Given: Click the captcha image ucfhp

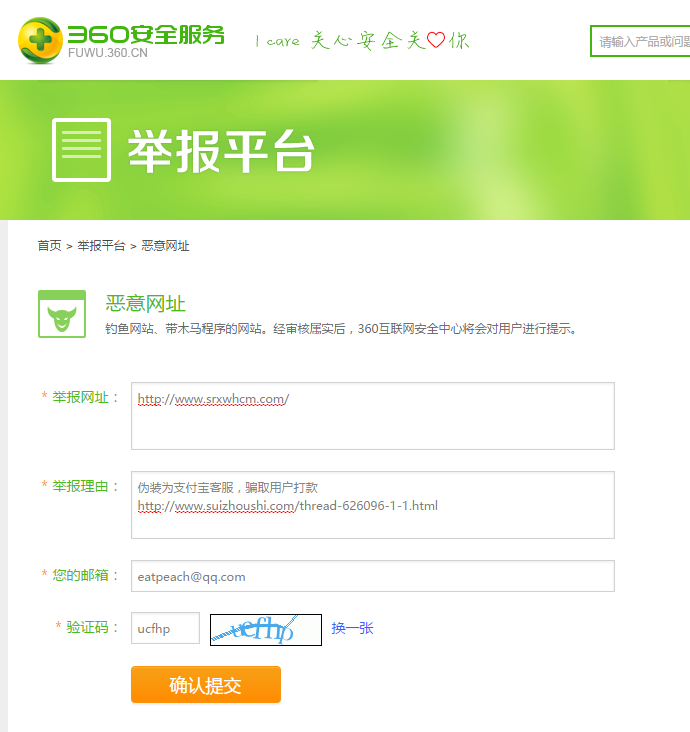Looking at the screenshot, I should pyautogui.click(x=266, y=630).
